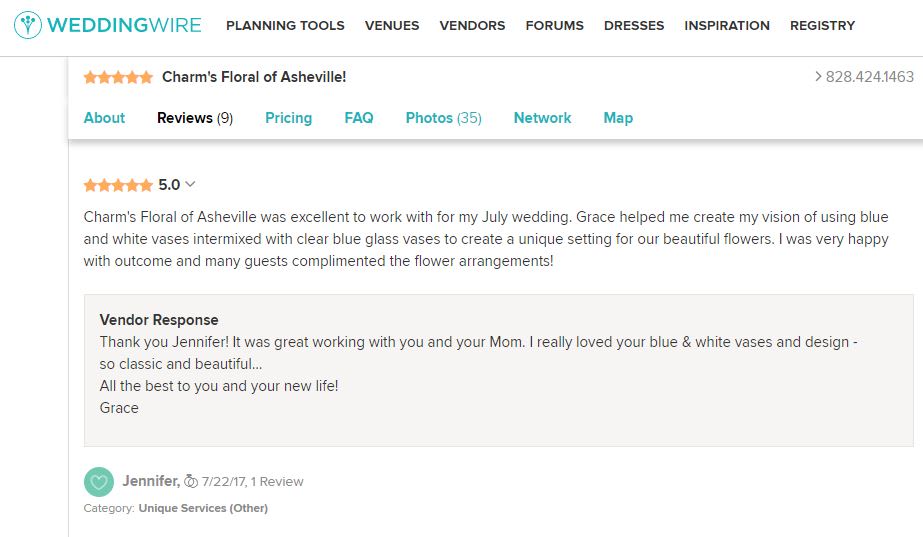View the Photos (35) tab
Image resolution: width=923 pixels, height=537 pixels.
pyautogui.click(x=443, y=118)
